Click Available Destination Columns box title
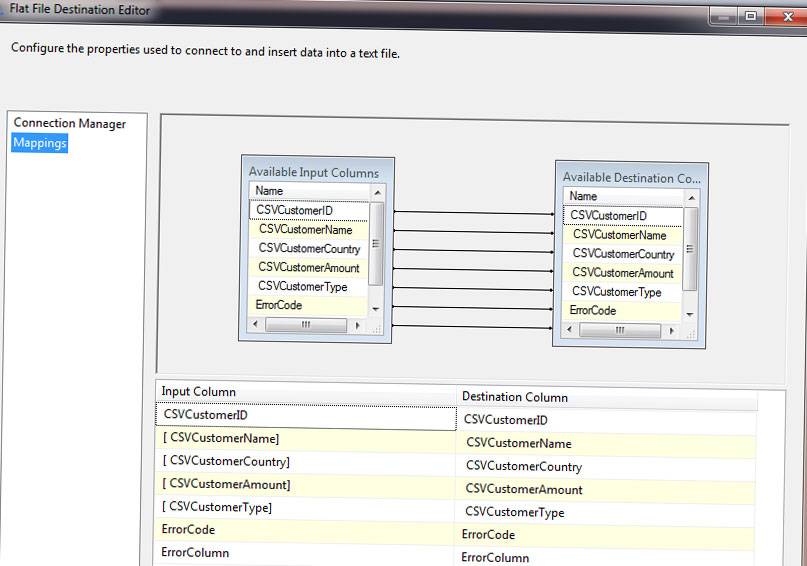Viewport: 807px width, 566px height. (631, 178)
